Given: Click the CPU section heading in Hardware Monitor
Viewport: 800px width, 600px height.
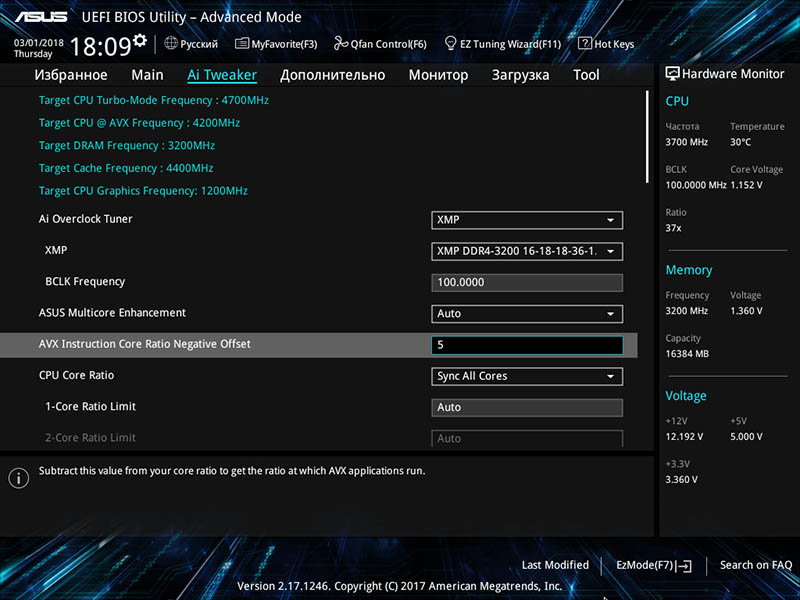Looking at the screenshot, I should point(677,101).
